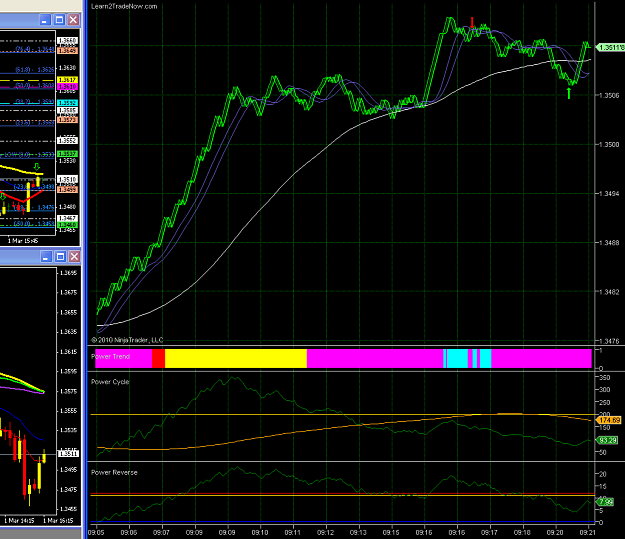
Task: Click the 09:15 time axis label
Action: click(391, 532)
